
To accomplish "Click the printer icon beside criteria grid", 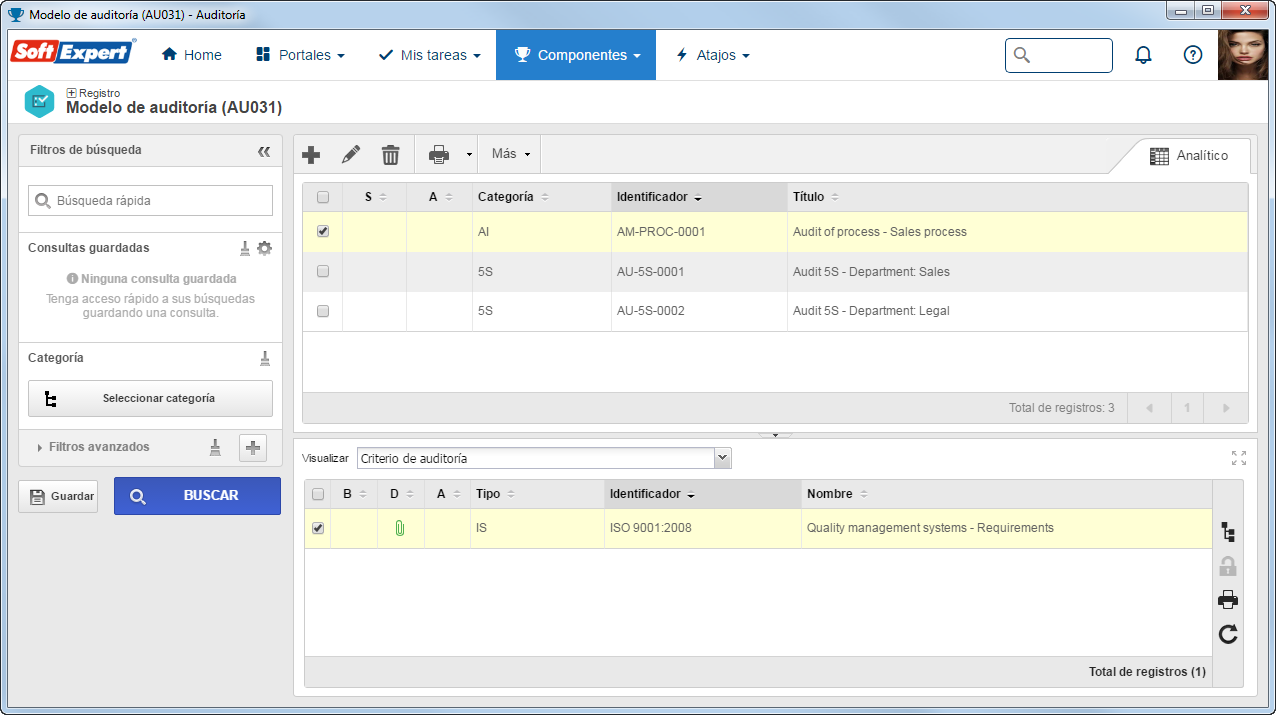I will coord(1228,600).
